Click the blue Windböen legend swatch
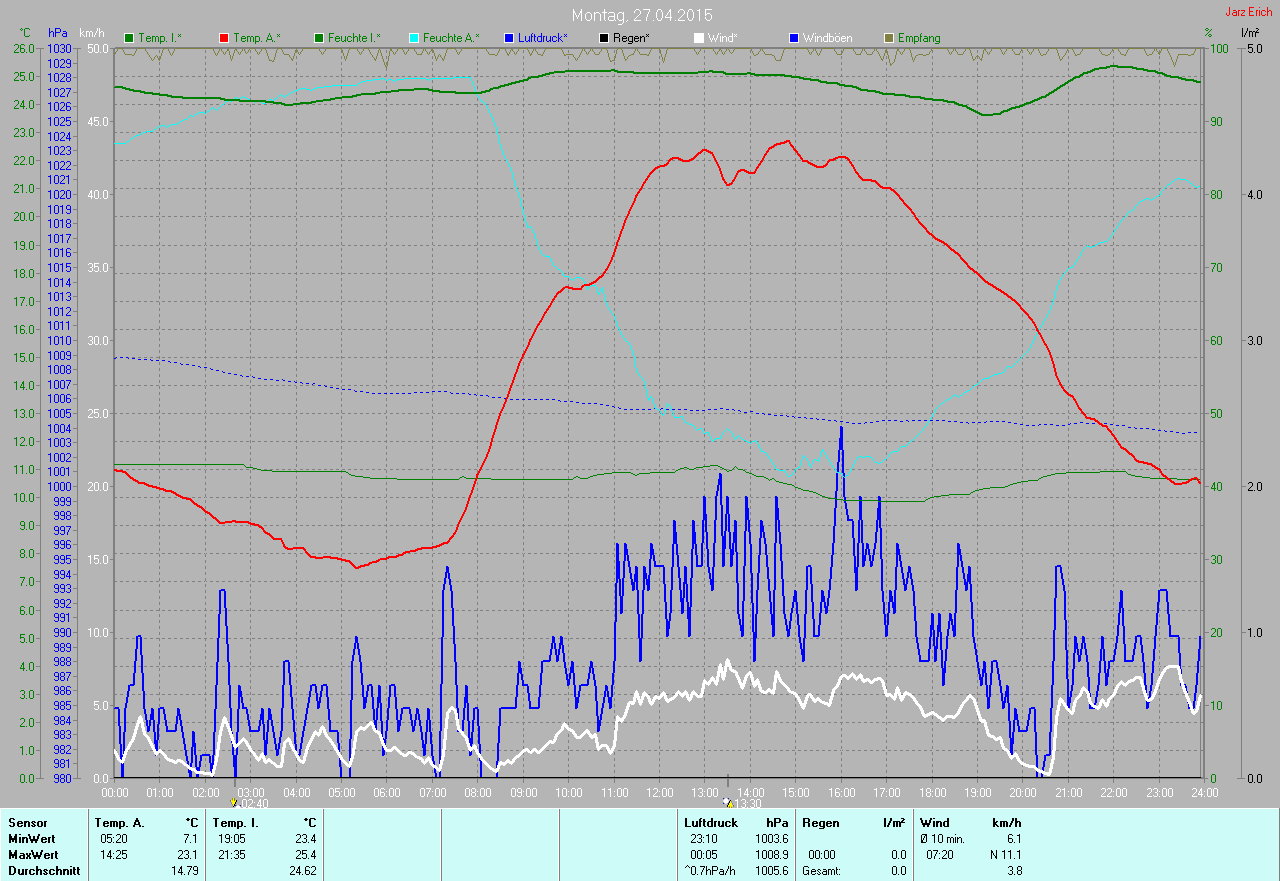1280x881 pixels. click(x=794, y=38)
